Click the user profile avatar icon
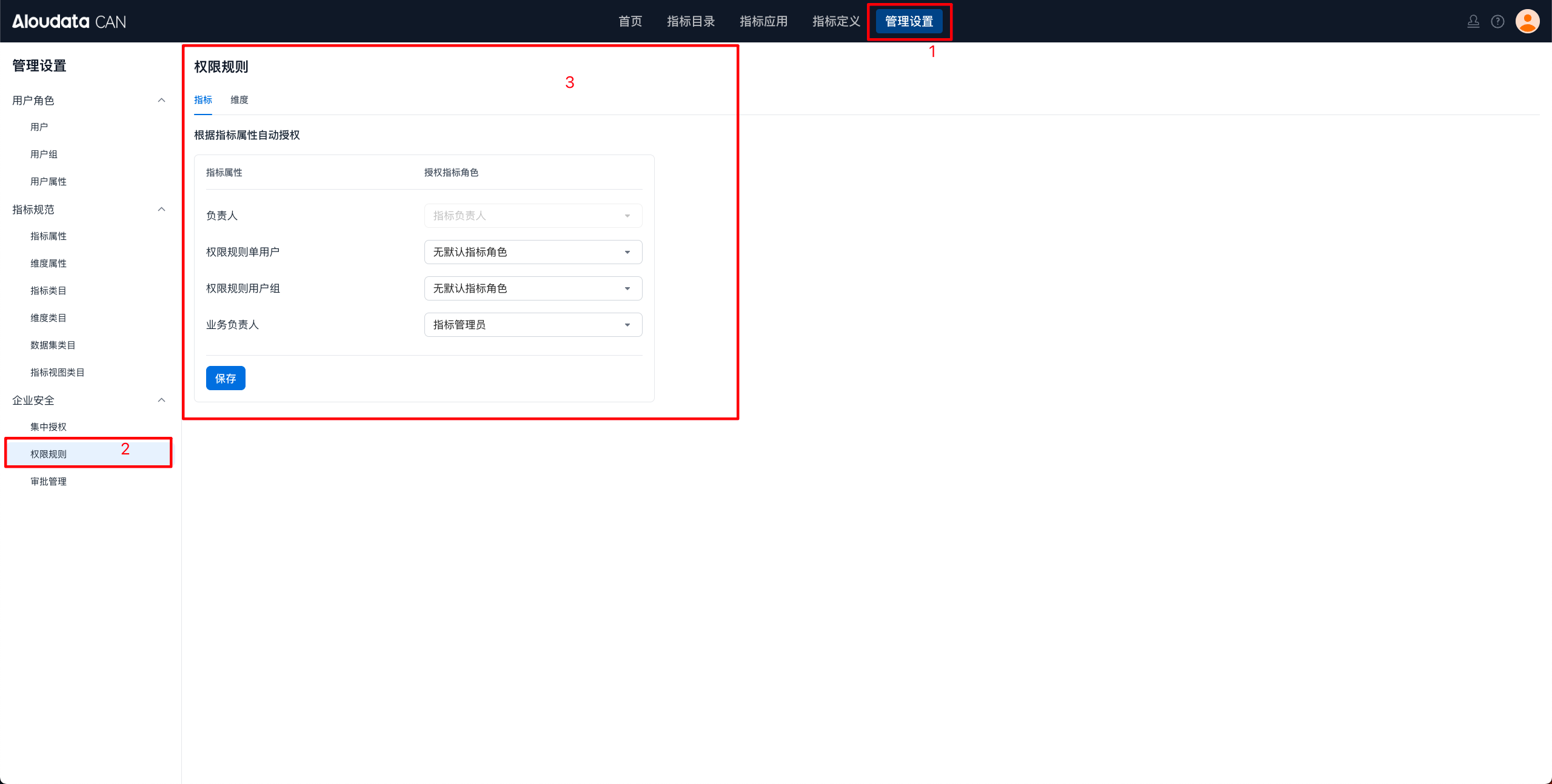1552x784 pixels. [1527, 21]
